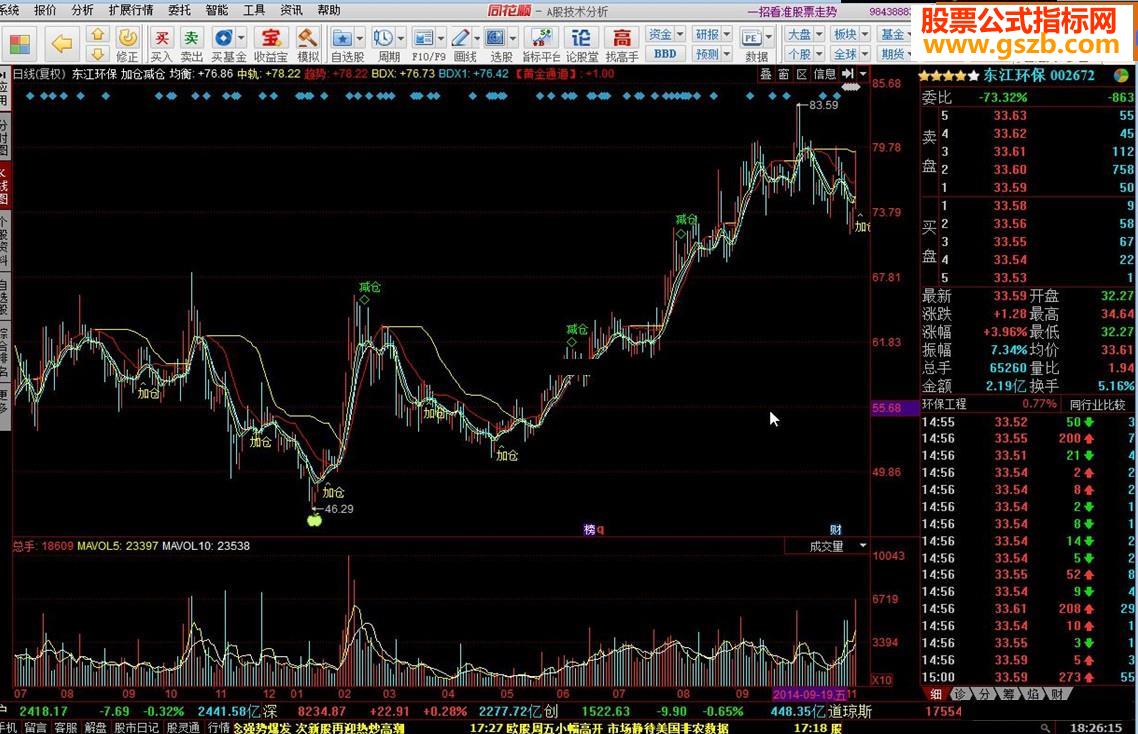Click the 股灵通 status bar item
This screenshot has height=734, width=1138.
183,727
